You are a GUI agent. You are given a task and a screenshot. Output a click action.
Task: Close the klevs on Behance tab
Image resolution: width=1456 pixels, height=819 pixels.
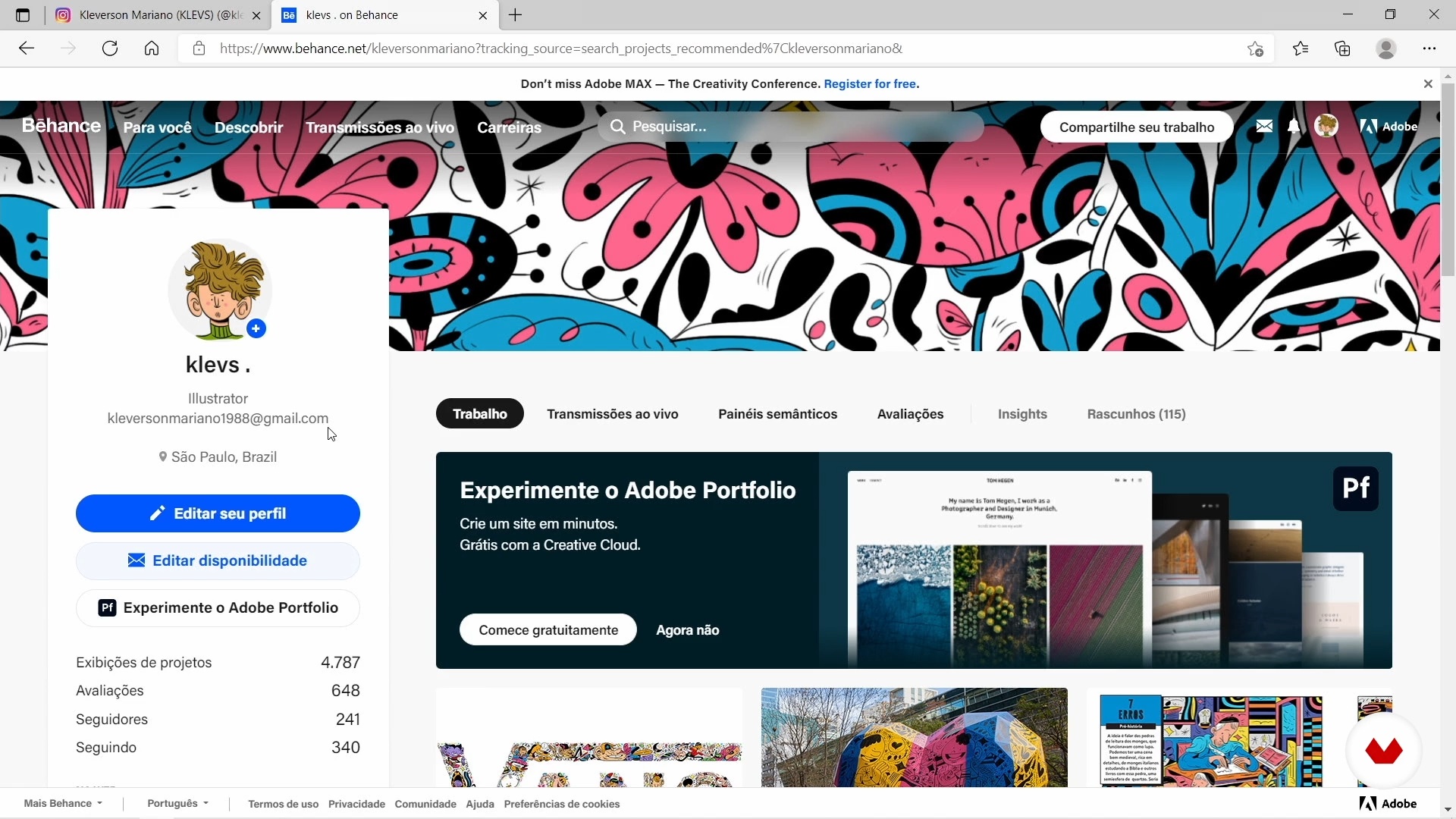click(x=483, y=15)
